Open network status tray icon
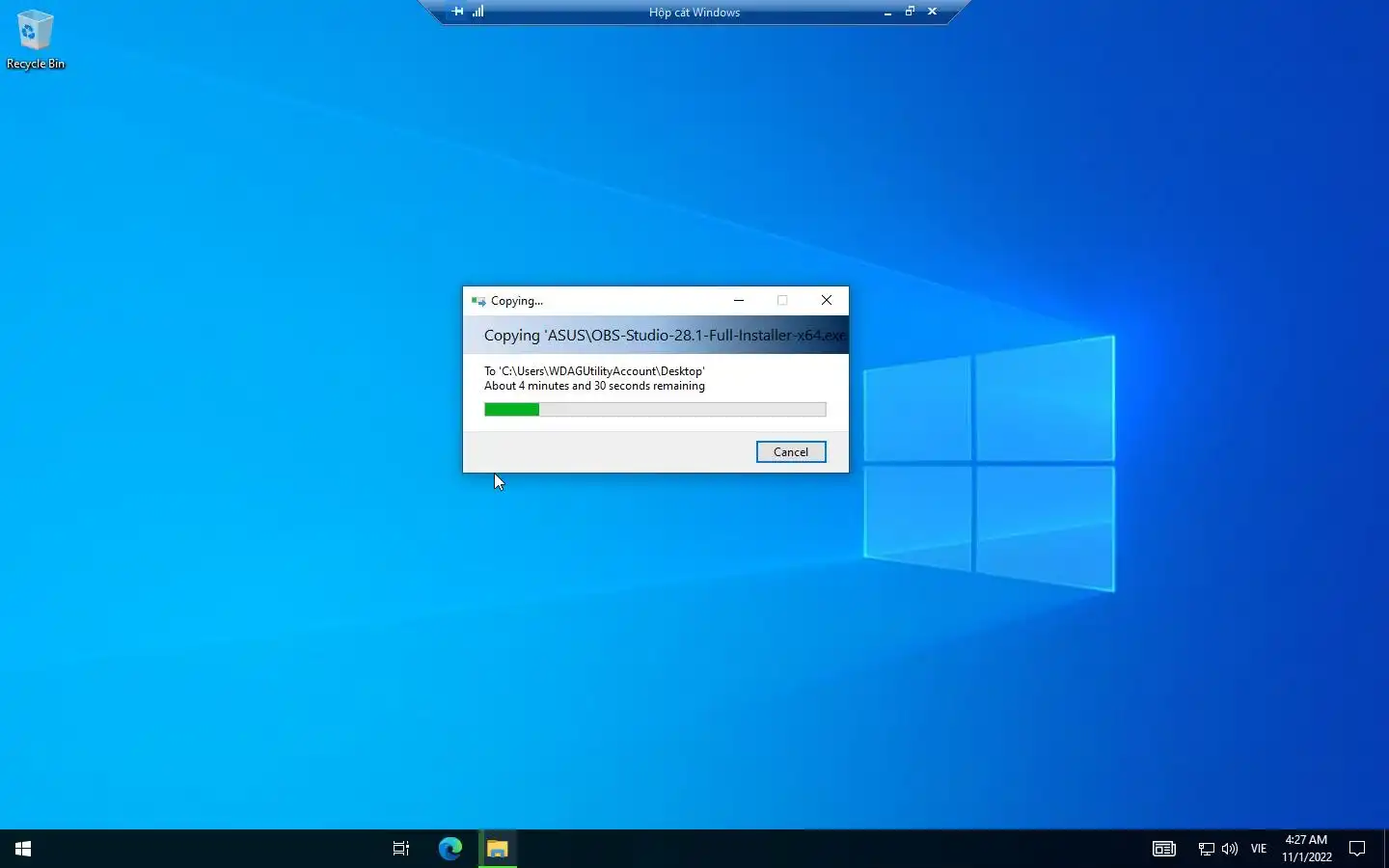 pyautogui.click(x=1206, y=849)
